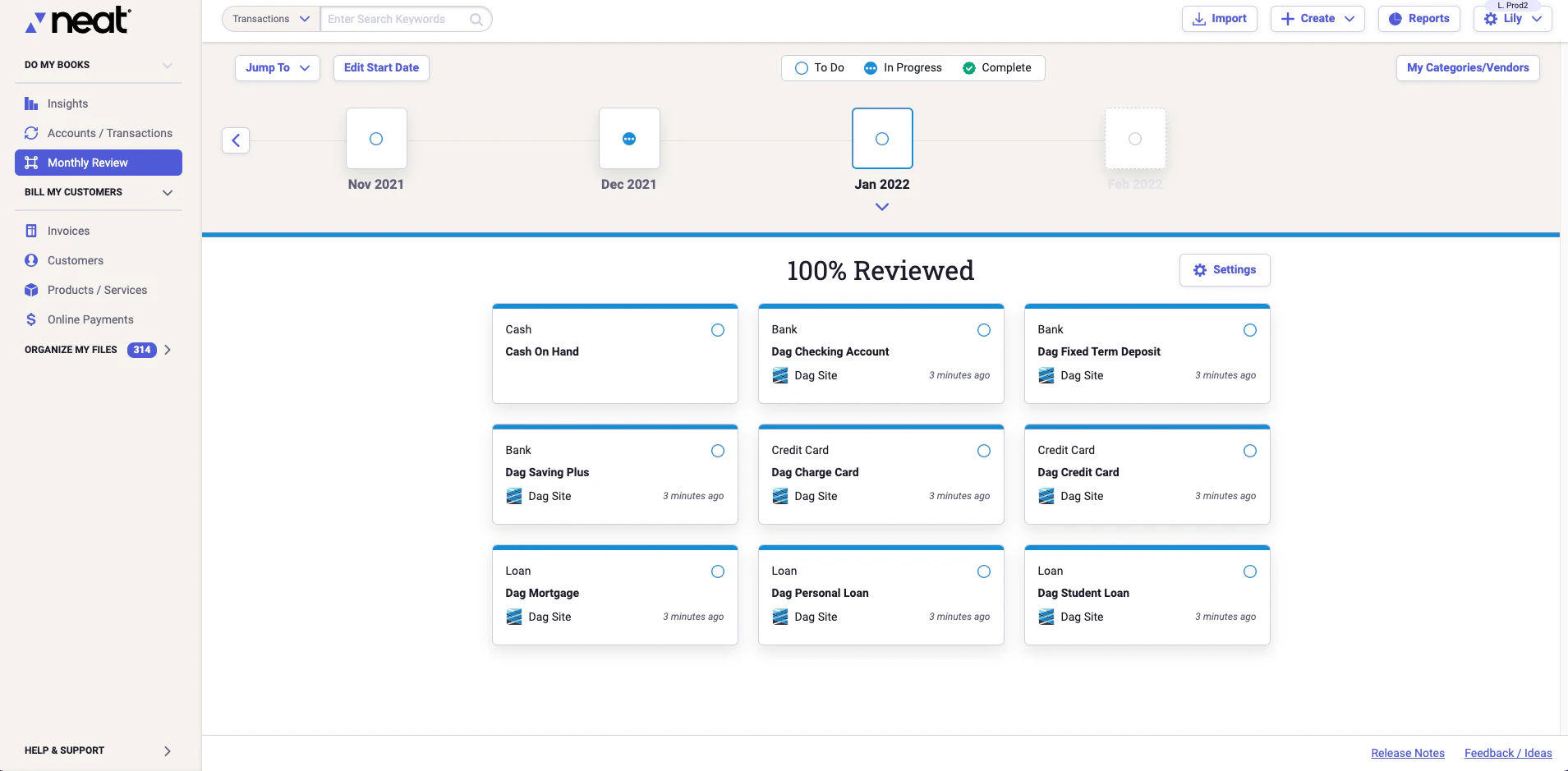The width and height of the screenshot is (1568, 771).
Task: Select the In Progress filter
Action: (x=904, y=67)
